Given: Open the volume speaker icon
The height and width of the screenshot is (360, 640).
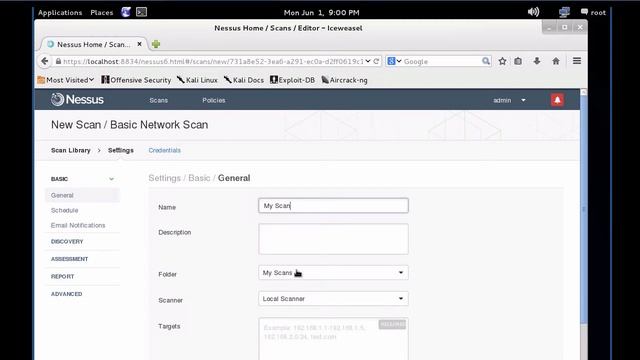Looking at the screenshot, I should click(x=533, y=12).
